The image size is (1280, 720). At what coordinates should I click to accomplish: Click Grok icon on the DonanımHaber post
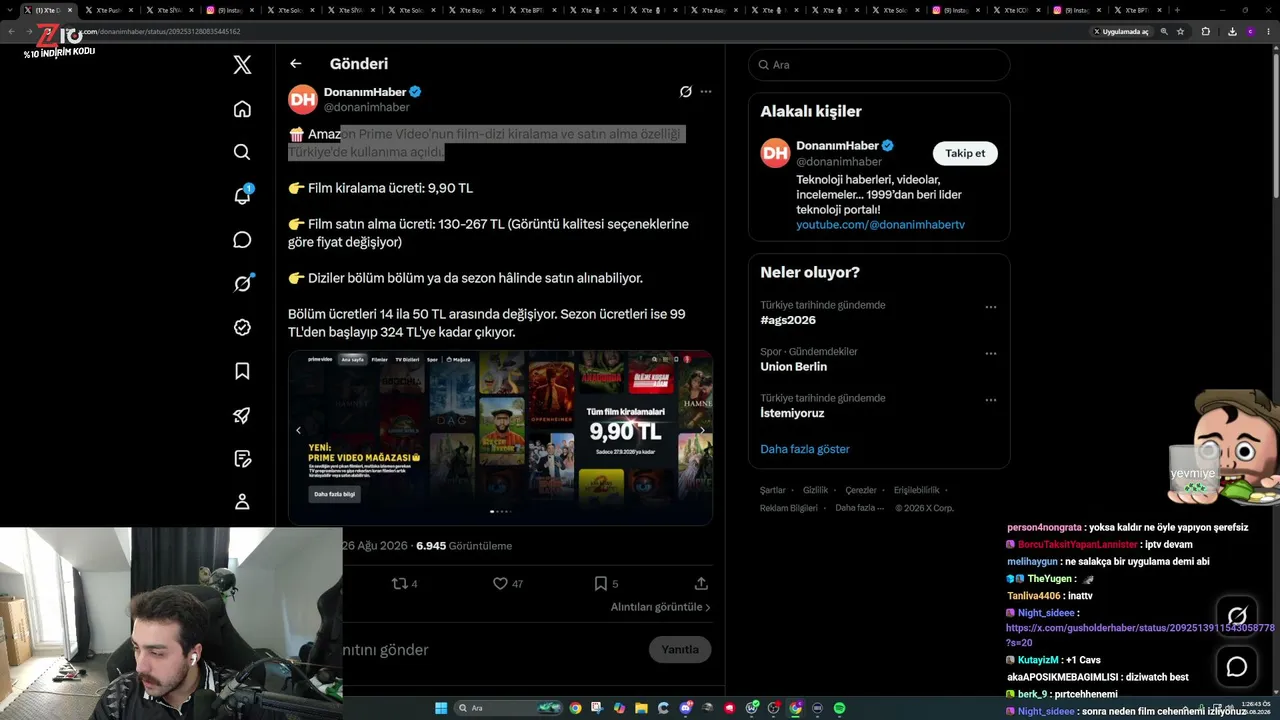coord(685,92)
